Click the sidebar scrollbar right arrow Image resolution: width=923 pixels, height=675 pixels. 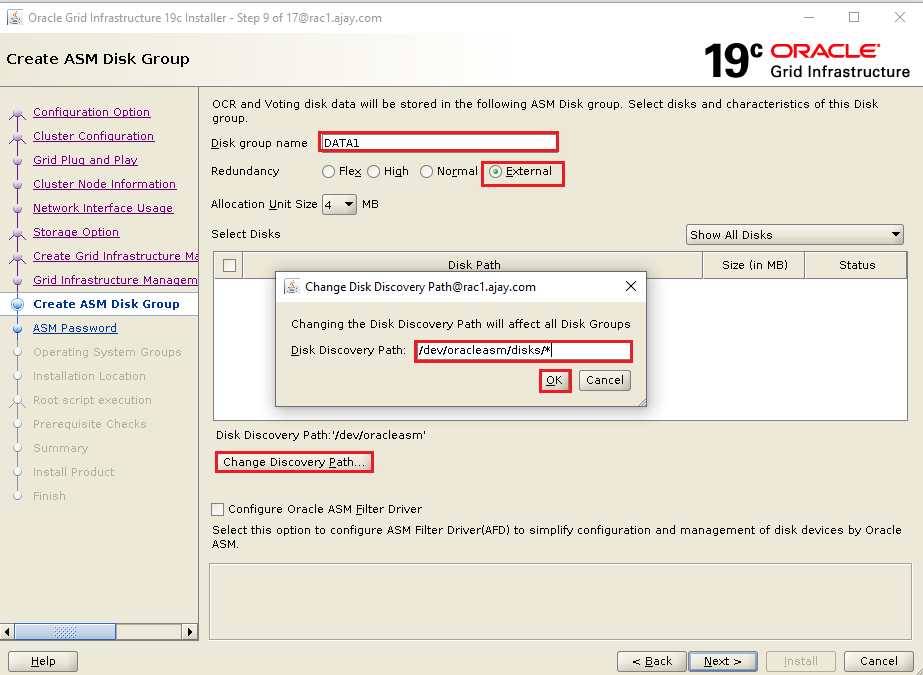coord(190,632)
